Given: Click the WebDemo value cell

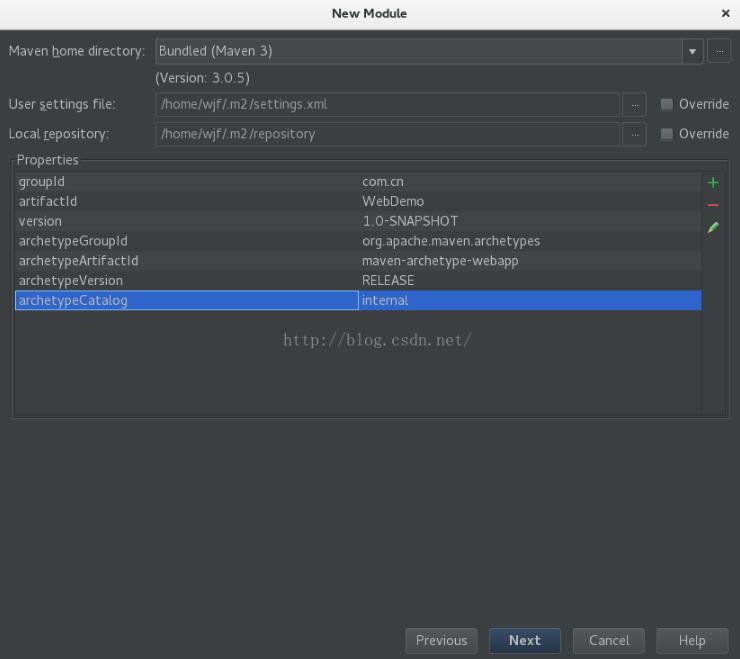Looking at the screenshot, I should click(x=530, y=202).
